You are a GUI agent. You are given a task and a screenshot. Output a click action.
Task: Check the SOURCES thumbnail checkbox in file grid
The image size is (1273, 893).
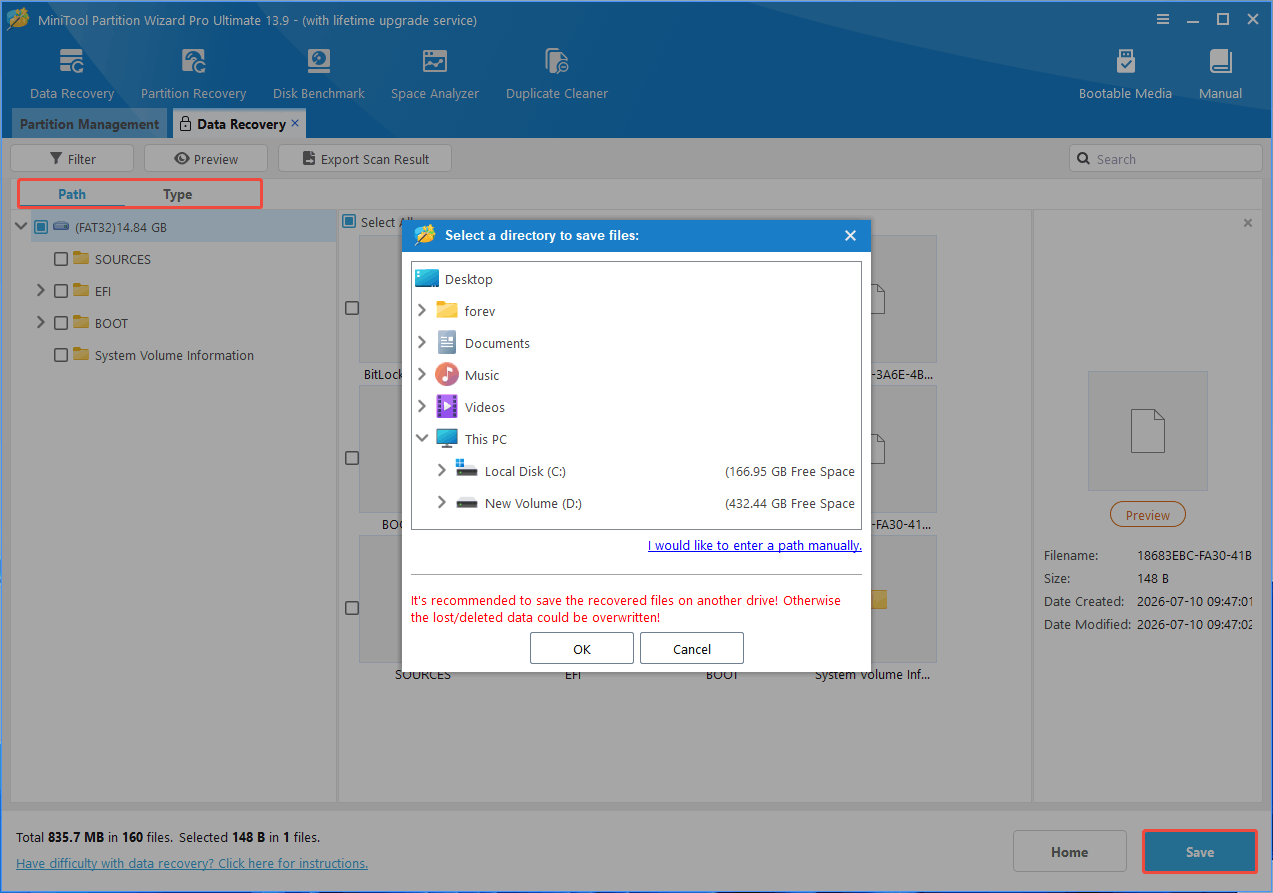[x=352, y=608]
